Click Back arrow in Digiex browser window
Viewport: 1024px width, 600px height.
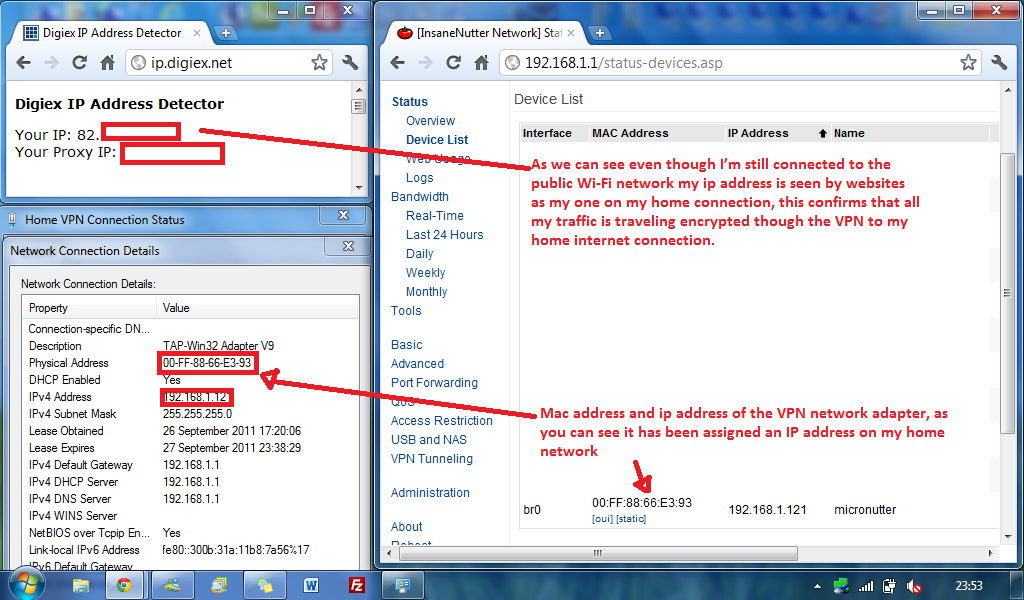click(x=24, y=63)
